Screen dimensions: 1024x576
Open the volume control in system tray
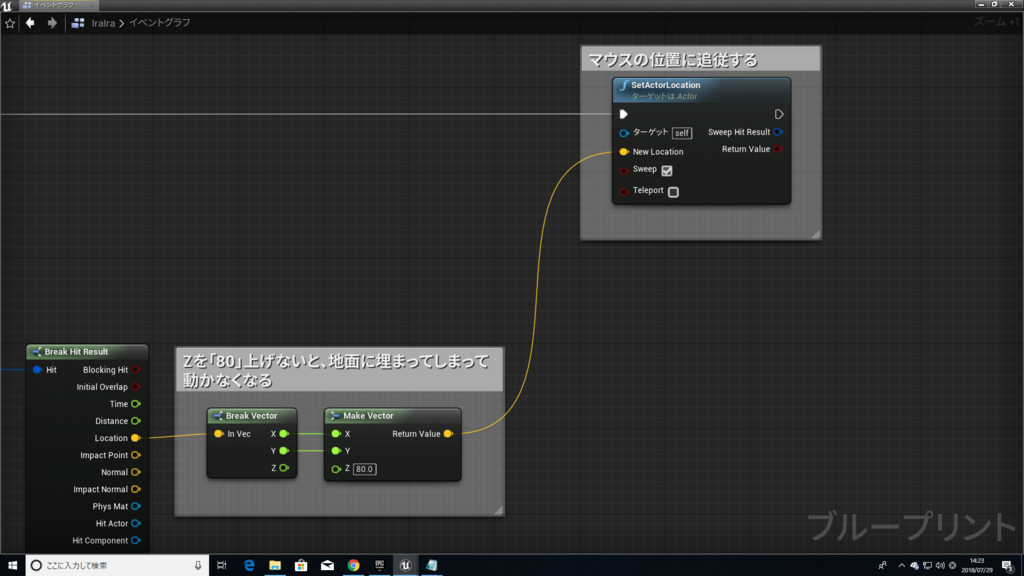tap(940, 566)
